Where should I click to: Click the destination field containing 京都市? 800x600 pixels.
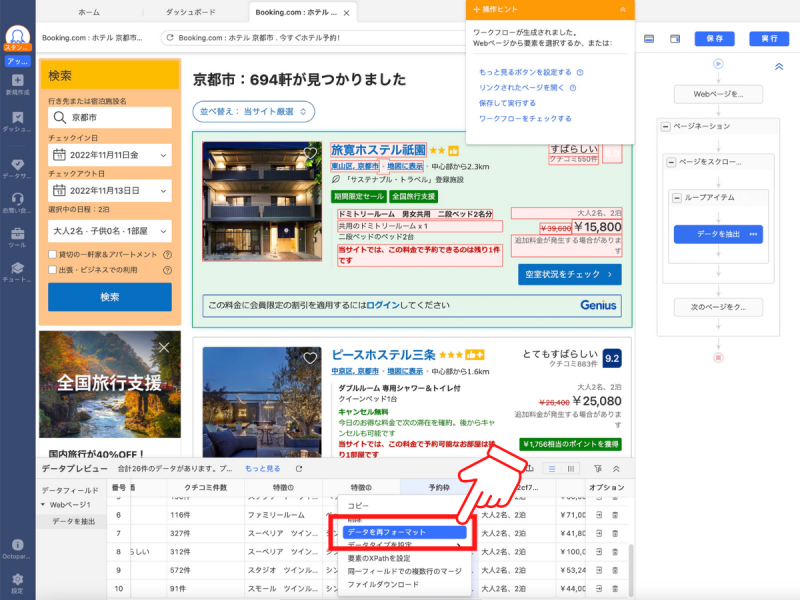[x=110, y=117]
